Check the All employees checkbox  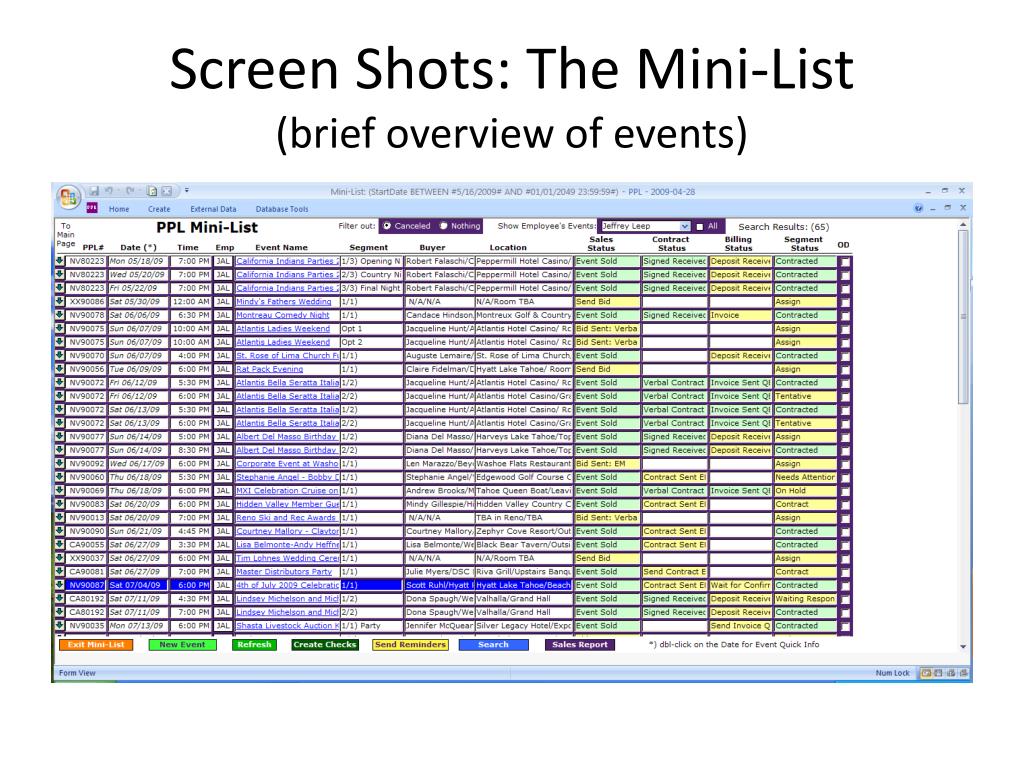pyautogui.click(x=699, y=227)
